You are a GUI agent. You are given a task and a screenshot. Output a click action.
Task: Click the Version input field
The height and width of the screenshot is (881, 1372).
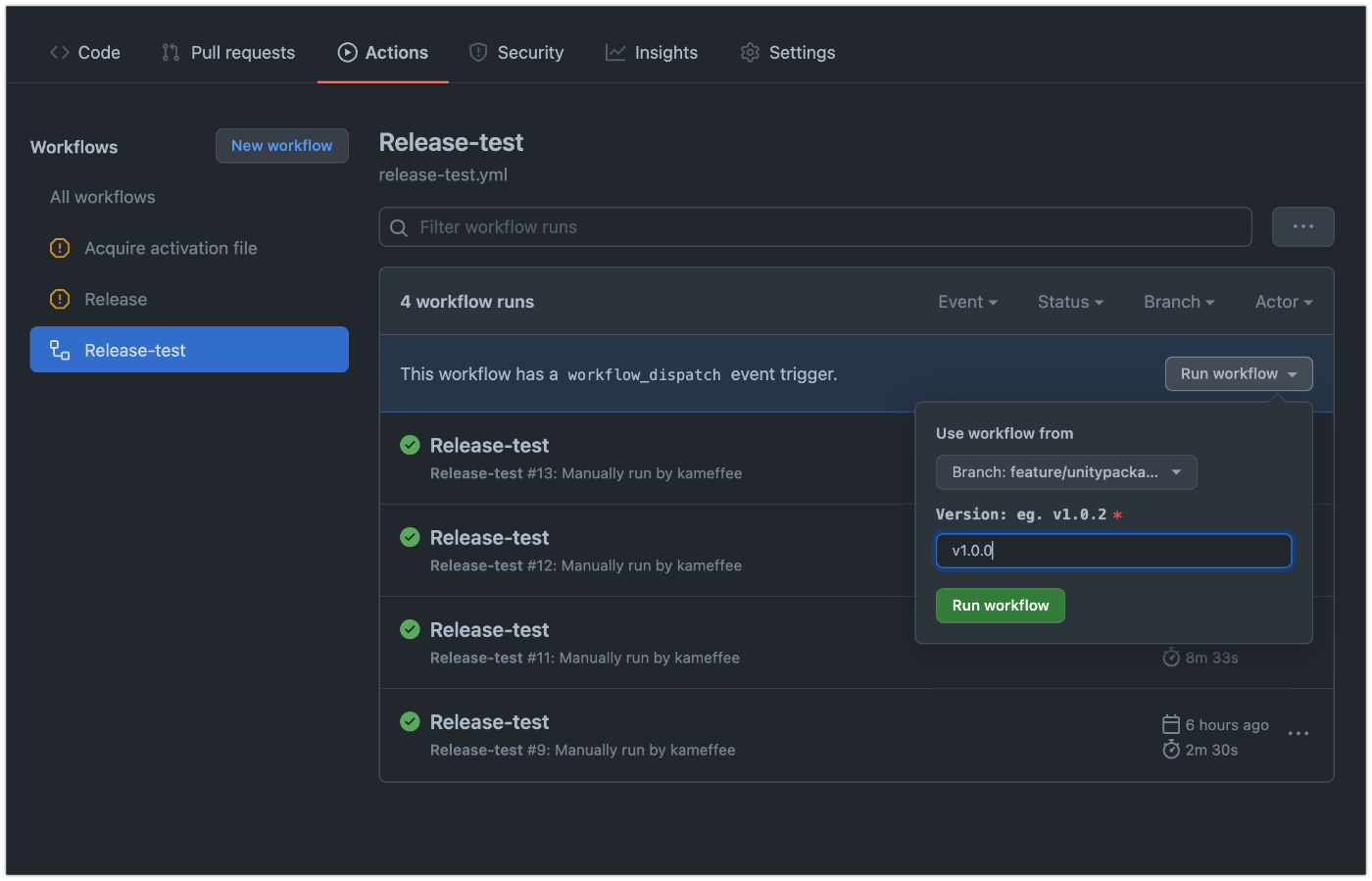[1113, 551]
